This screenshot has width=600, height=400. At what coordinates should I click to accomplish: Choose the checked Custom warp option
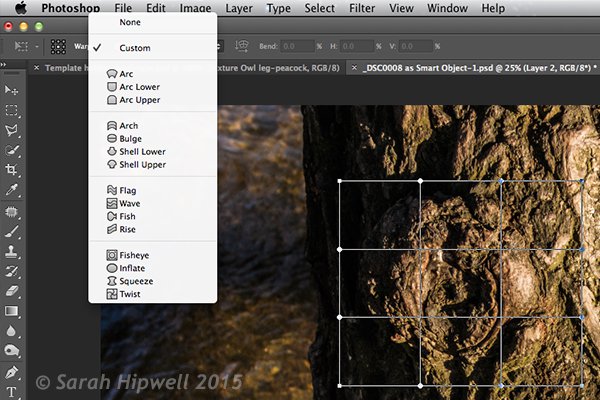point(137,48)
